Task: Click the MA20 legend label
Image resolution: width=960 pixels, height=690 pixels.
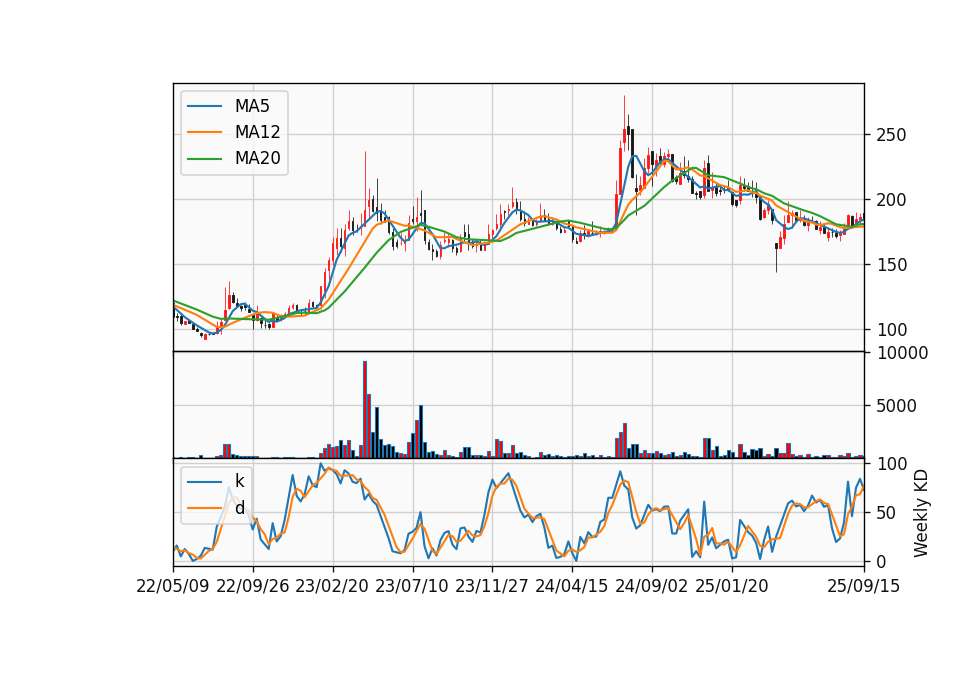Action: coord(257,158)
